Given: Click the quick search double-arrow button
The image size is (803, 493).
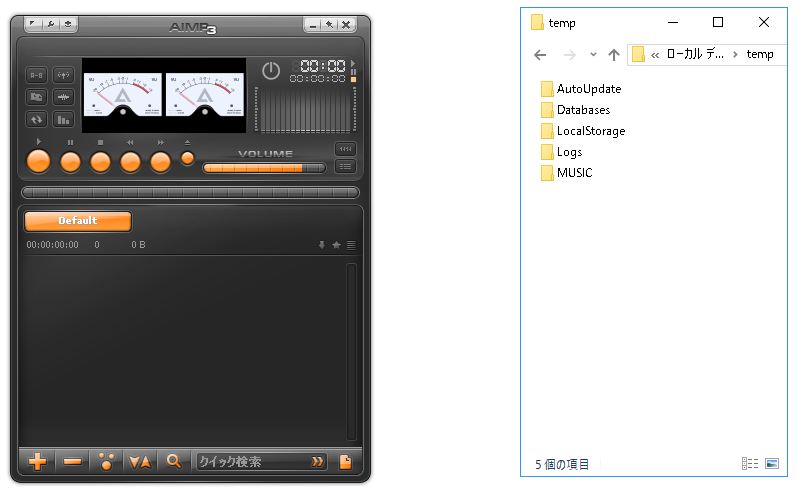Looking at the screenshot, I should (x=318, y=462).
